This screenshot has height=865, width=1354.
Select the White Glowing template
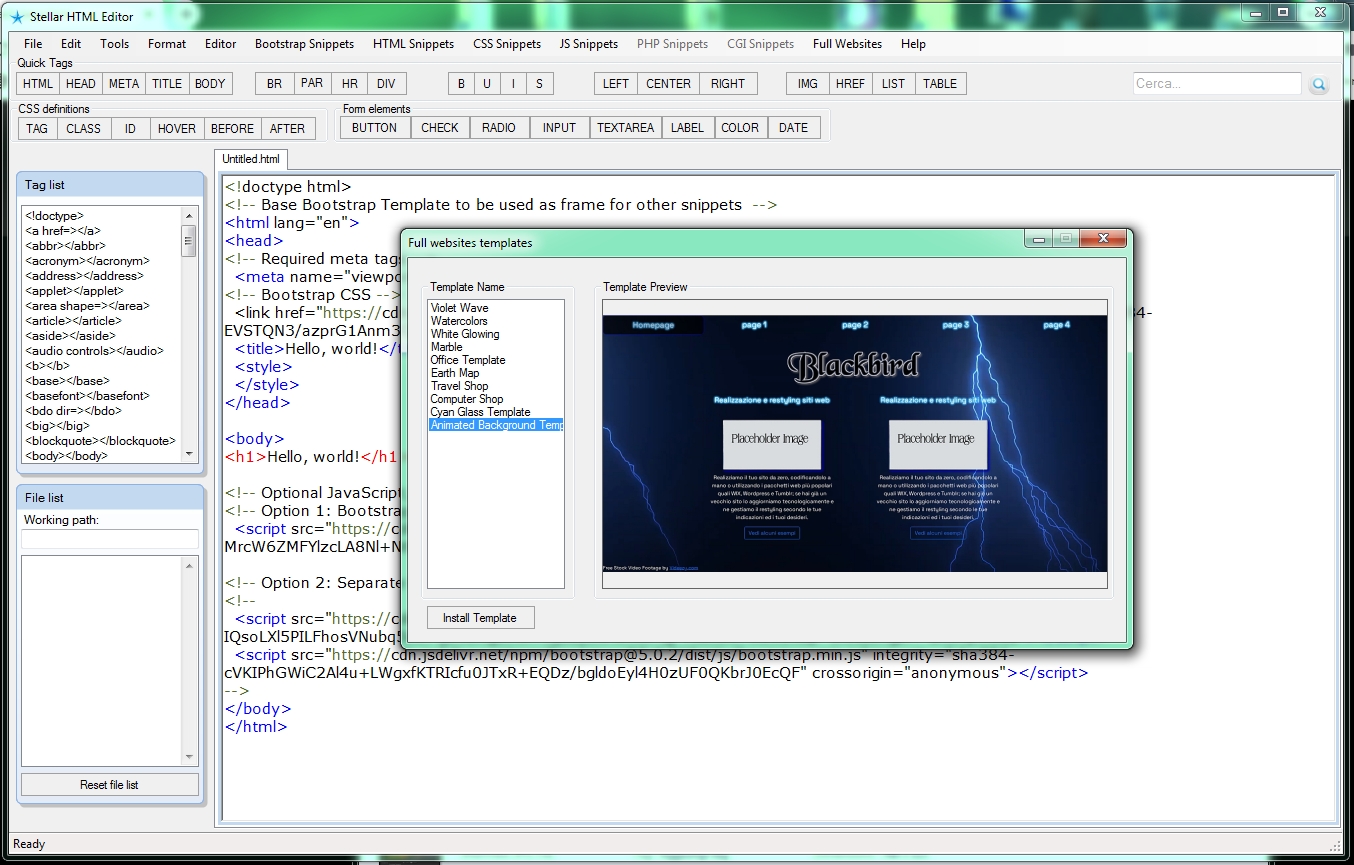click(465, 334)
